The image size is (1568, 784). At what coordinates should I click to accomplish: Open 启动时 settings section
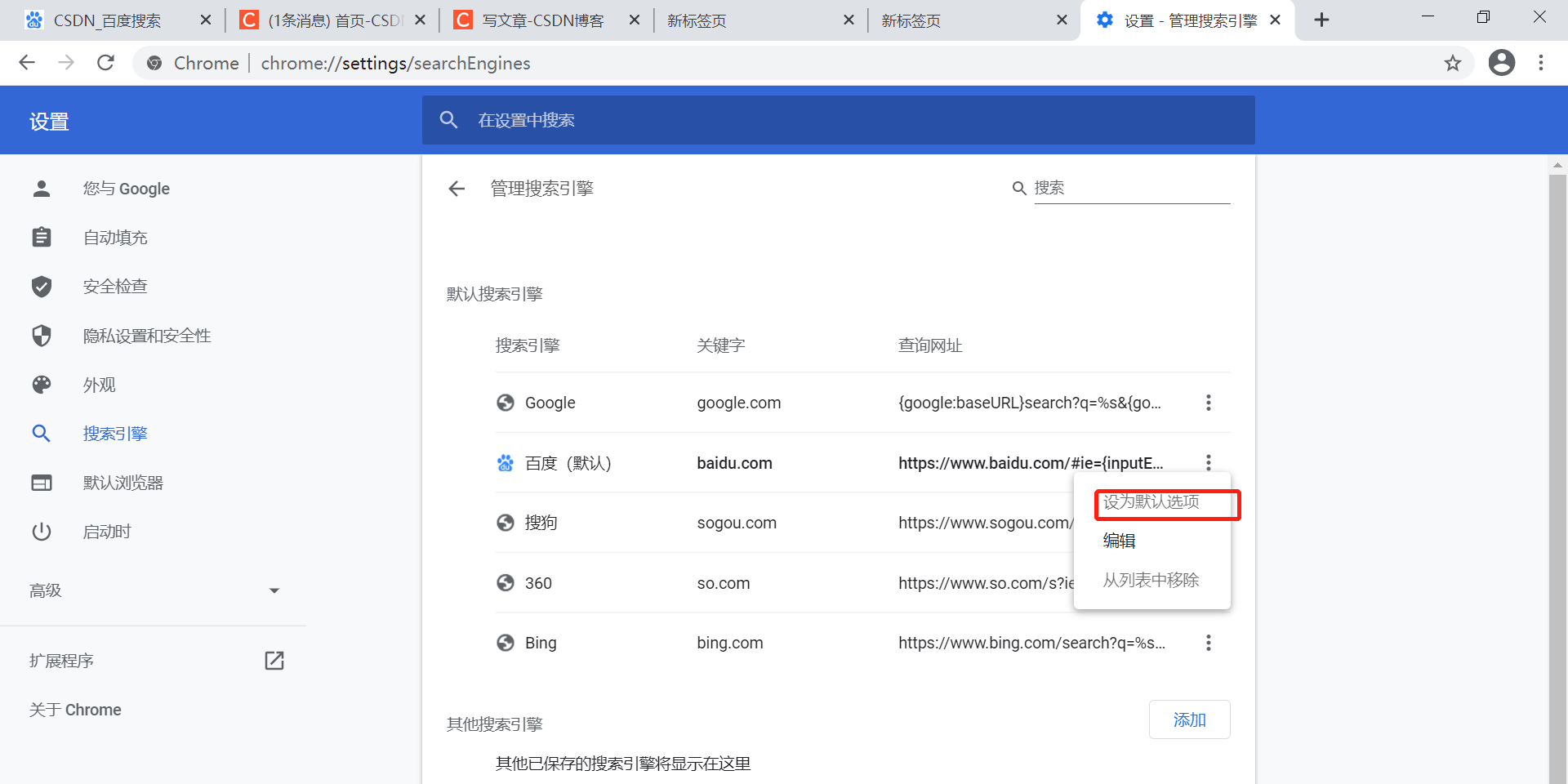[x=107, y=532]
